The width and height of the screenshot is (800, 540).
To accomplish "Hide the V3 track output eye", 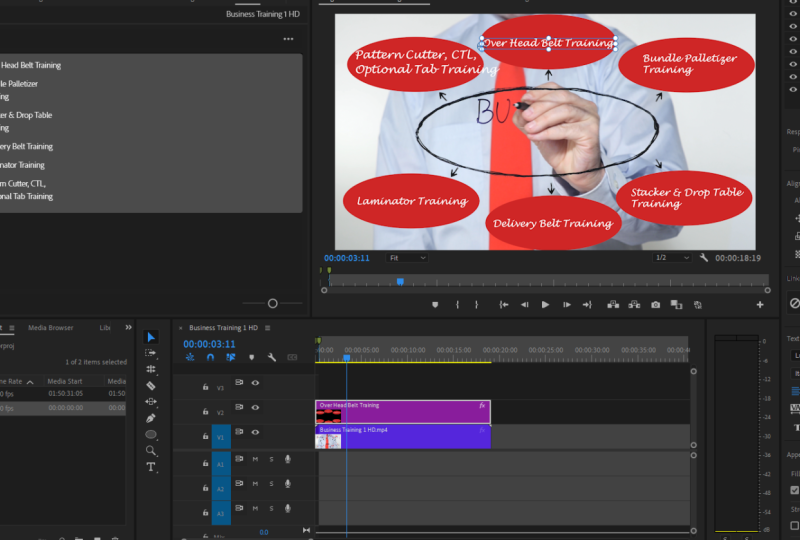I will 255,383.
